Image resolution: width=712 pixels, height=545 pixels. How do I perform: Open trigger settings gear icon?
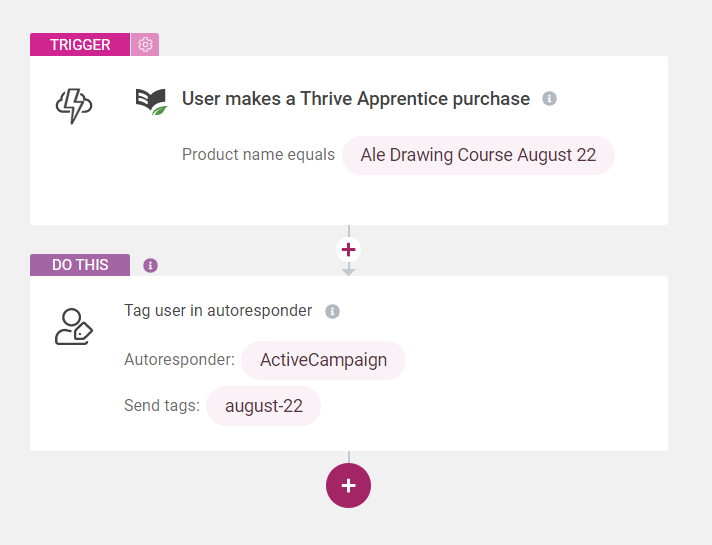145,45
